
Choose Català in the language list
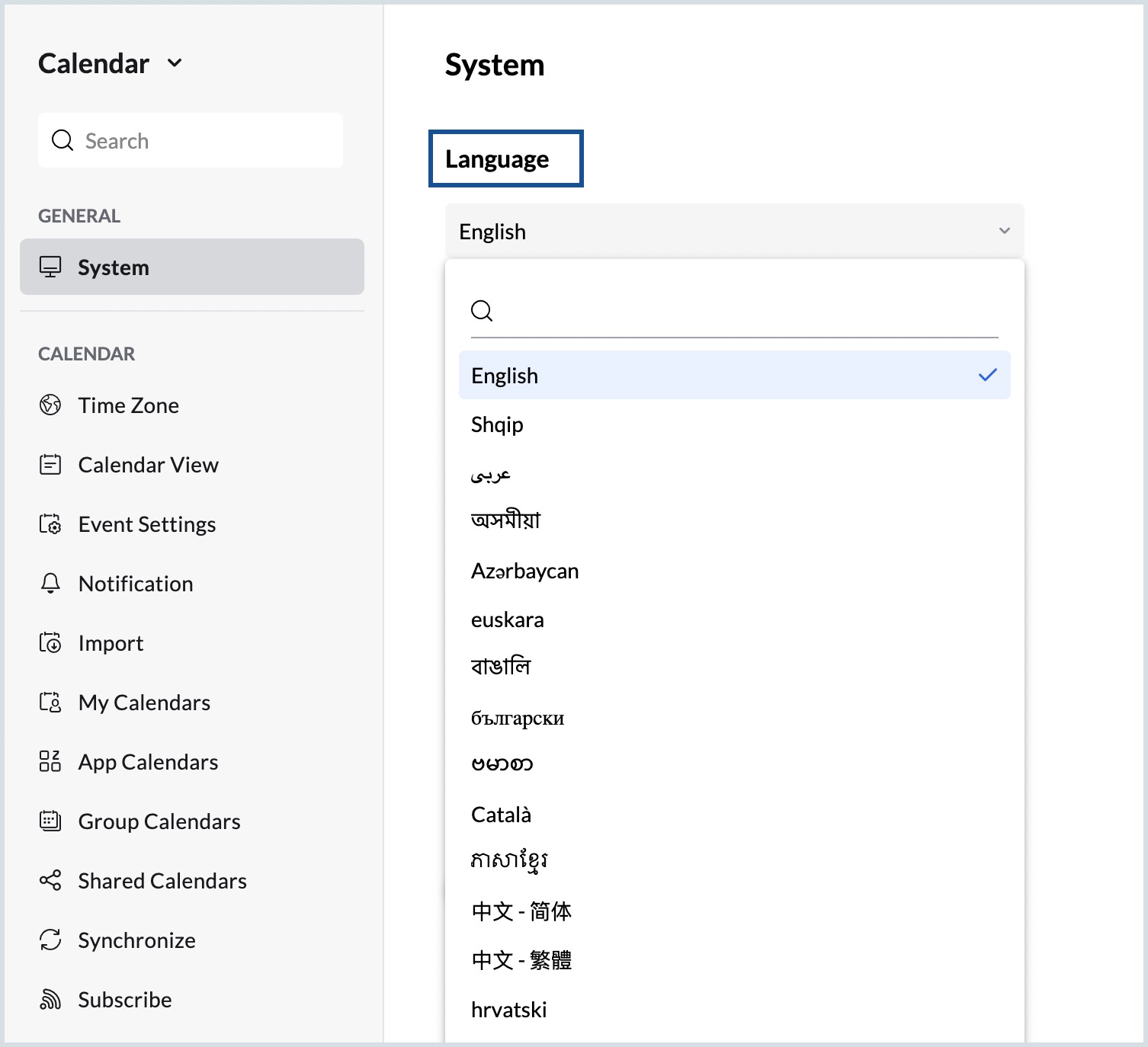pyautogui.click(x=501, y=815)
